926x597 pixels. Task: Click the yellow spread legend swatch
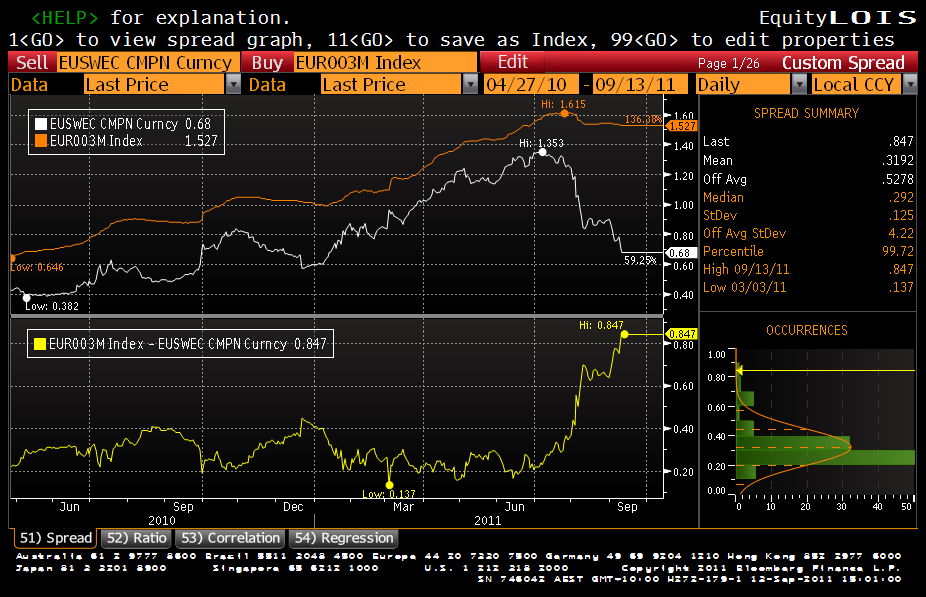point(40,344)
